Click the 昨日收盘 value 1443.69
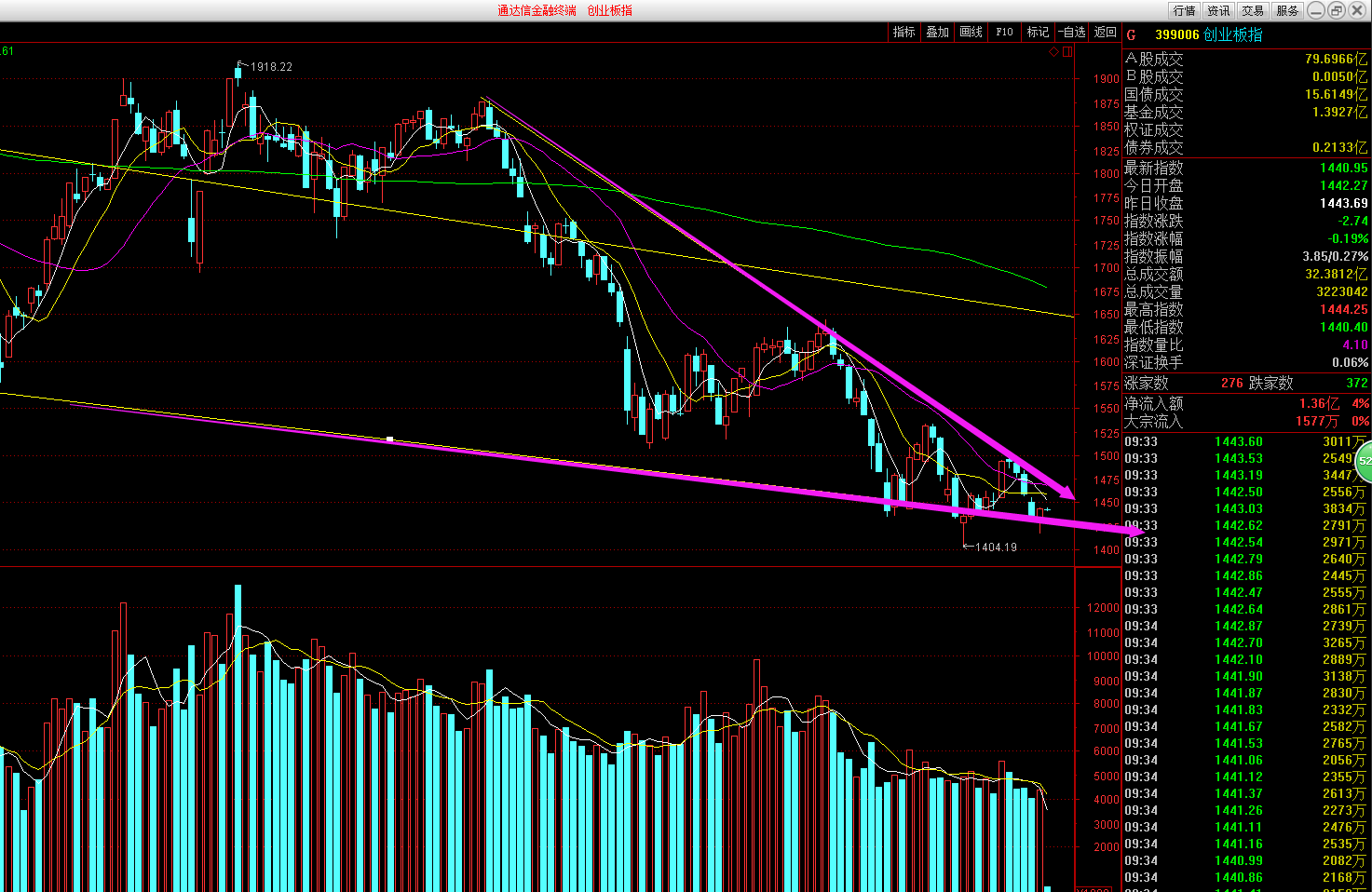1372x892 pixels. [1344, 203]
